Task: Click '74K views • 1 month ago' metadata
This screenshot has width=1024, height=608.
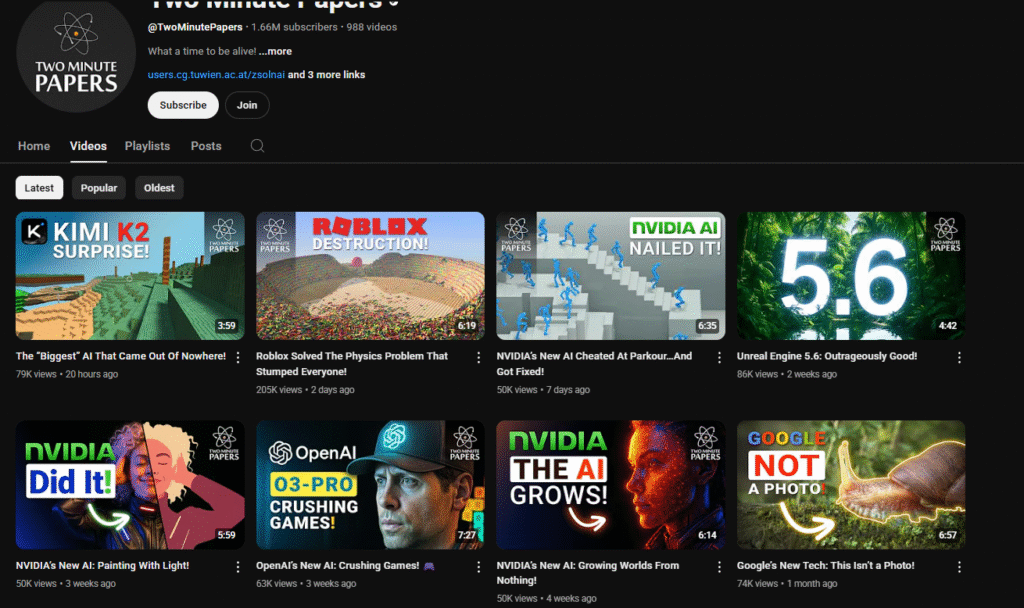Action: [786, 584]
